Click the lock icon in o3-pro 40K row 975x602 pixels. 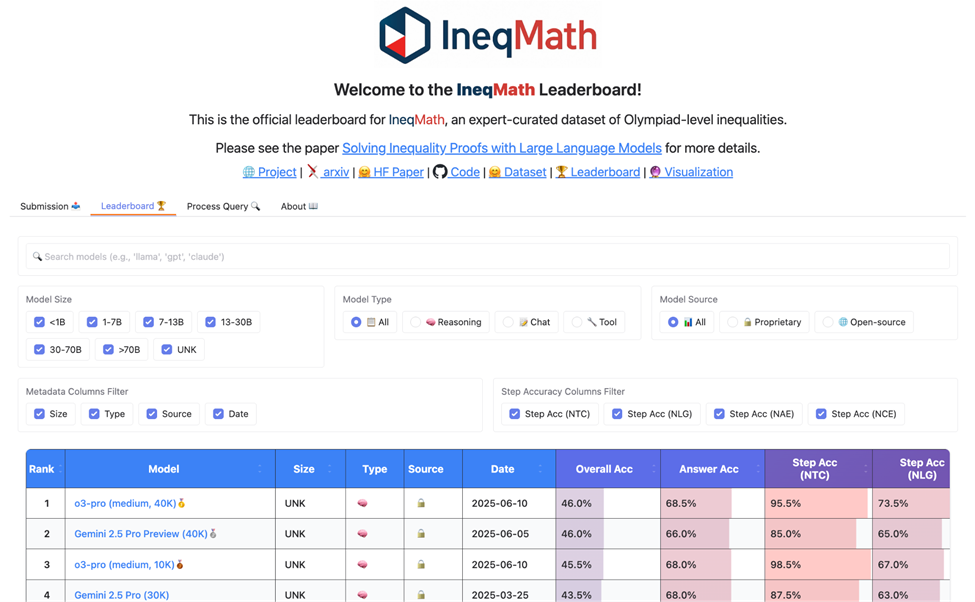(421, 503)
